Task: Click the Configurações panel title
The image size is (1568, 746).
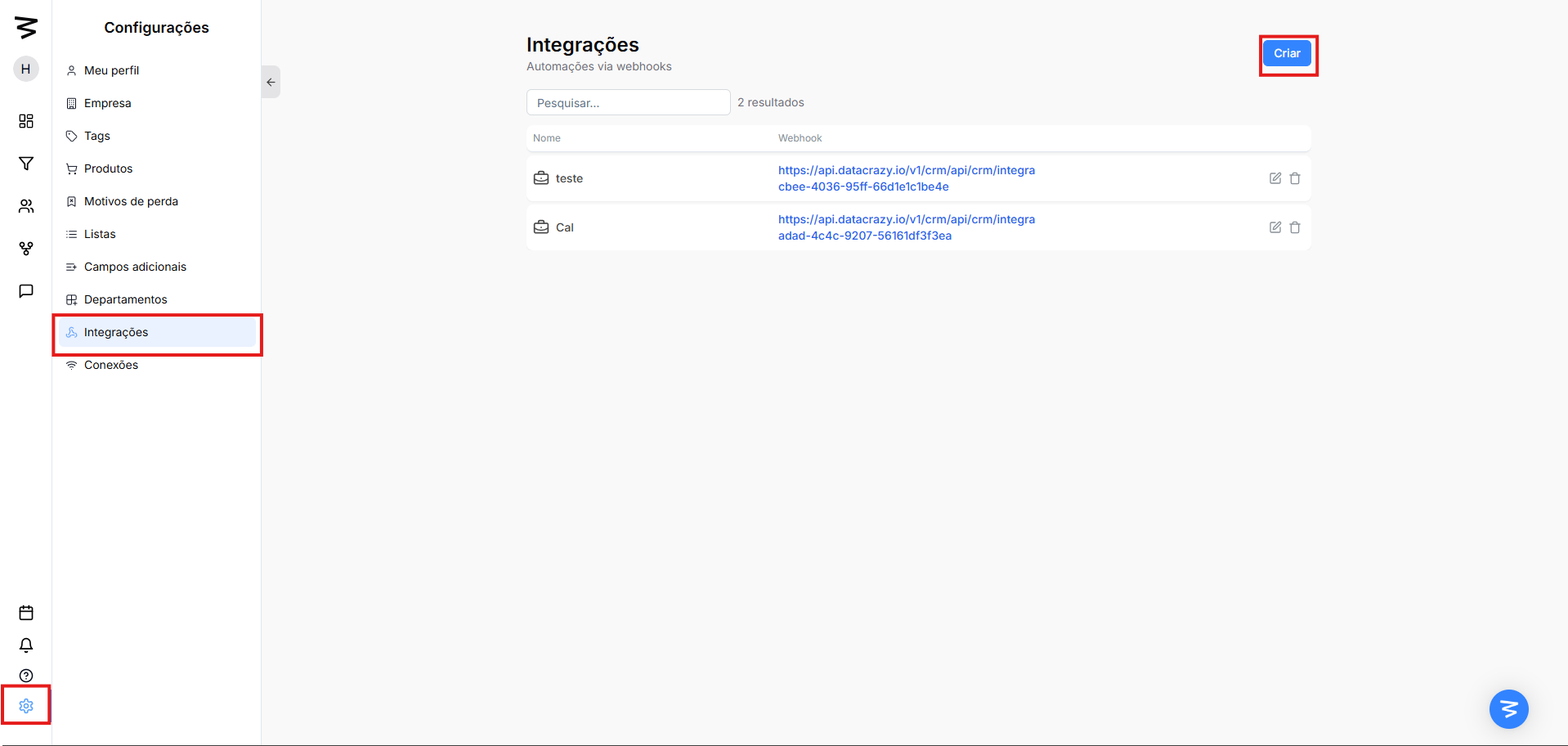Action: point(156,28)
